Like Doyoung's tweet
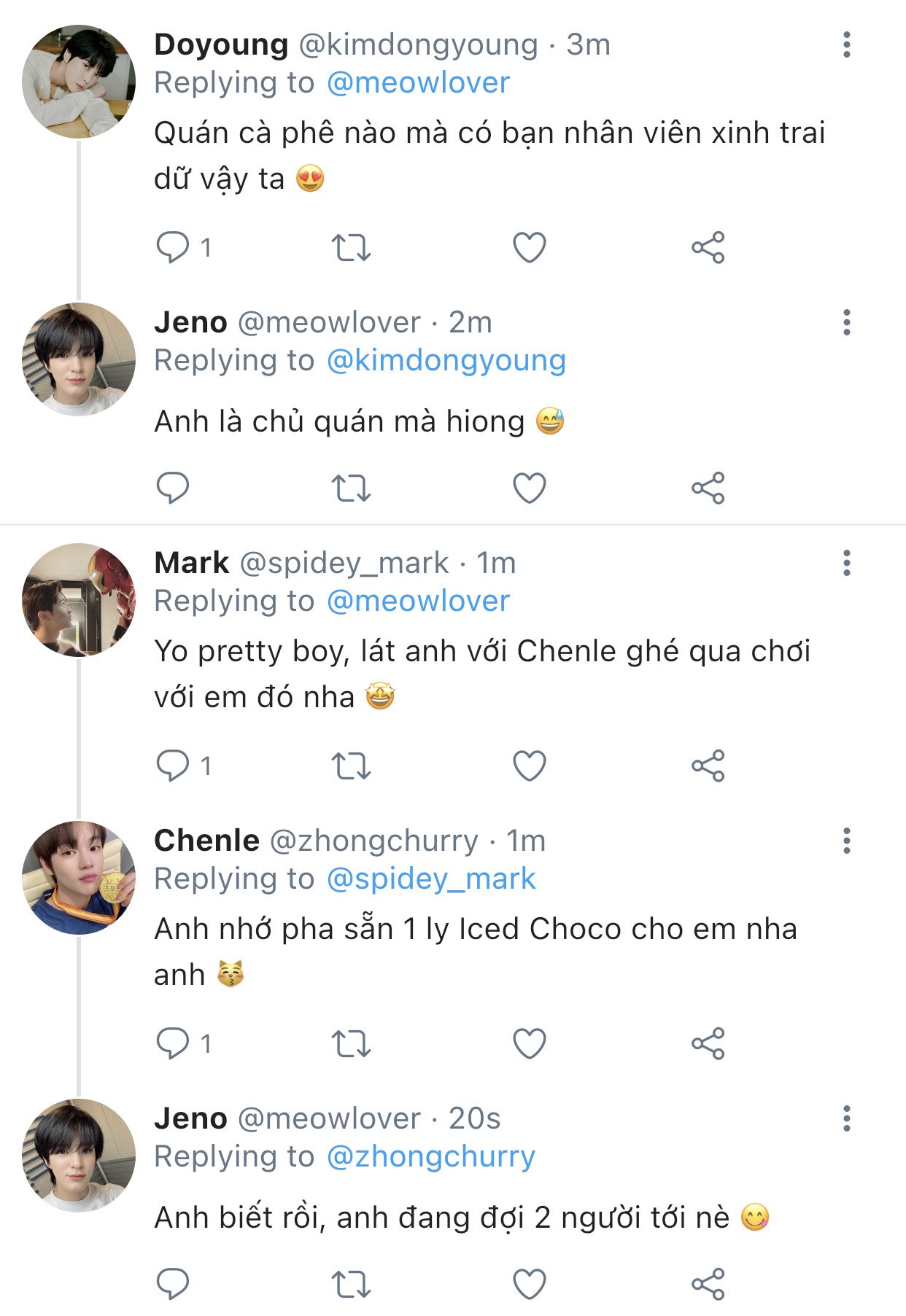 (x=530, y=247)
